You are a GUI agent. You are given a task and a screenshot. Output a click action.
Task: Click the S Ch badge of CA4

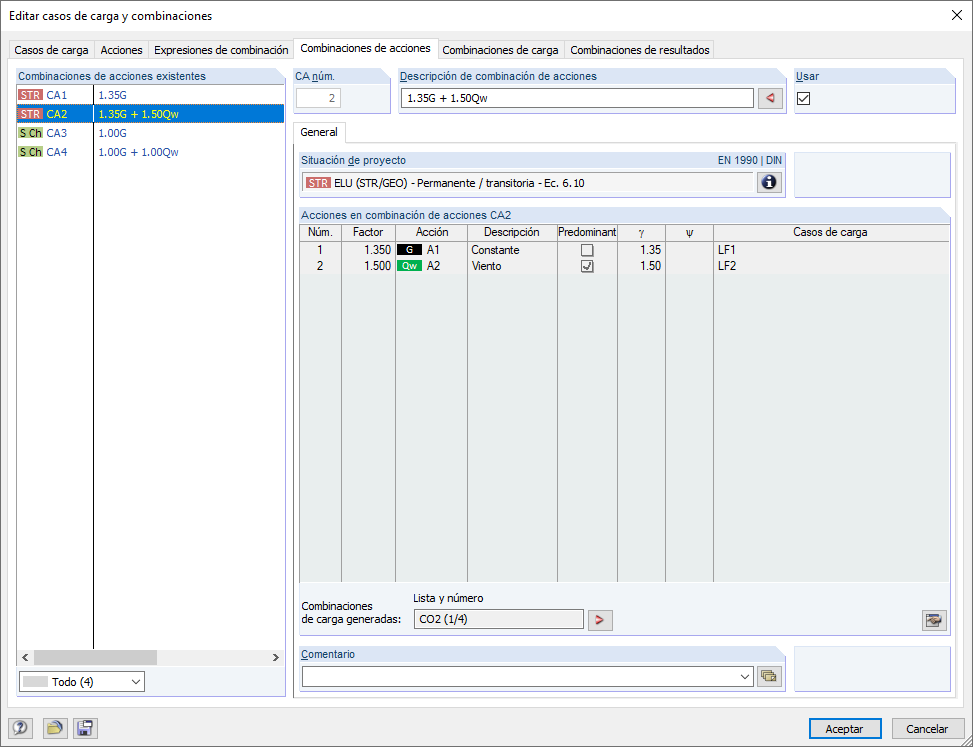[x=30, y=152]
